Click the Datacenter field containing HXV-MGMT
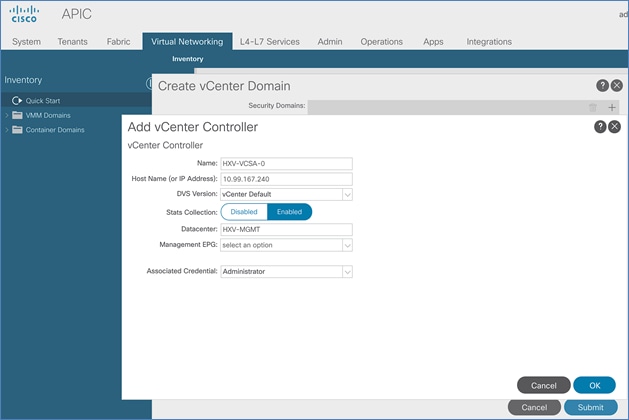 [286, 229]
